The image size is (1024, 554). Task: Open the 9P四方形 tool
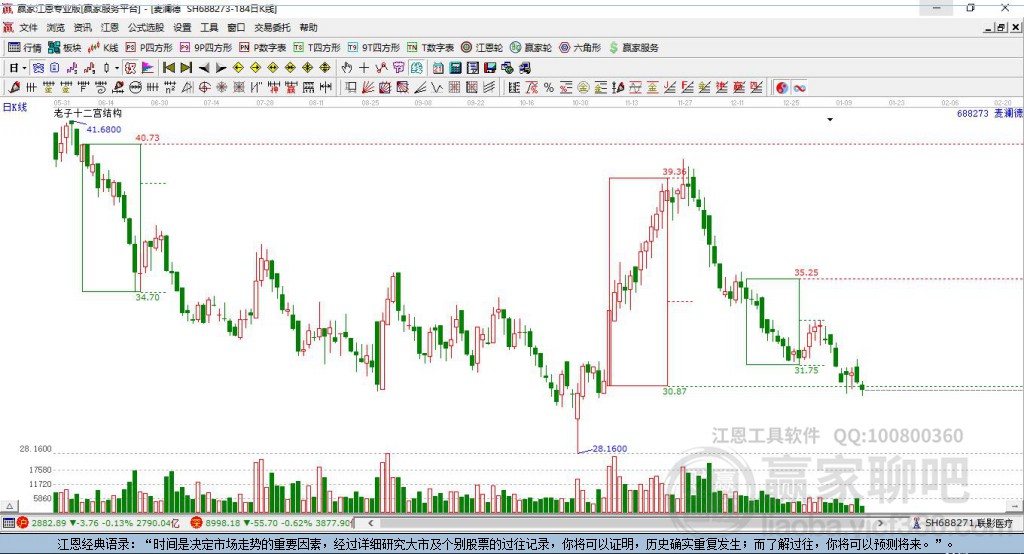pyautogui.click(x=206, y=48)
